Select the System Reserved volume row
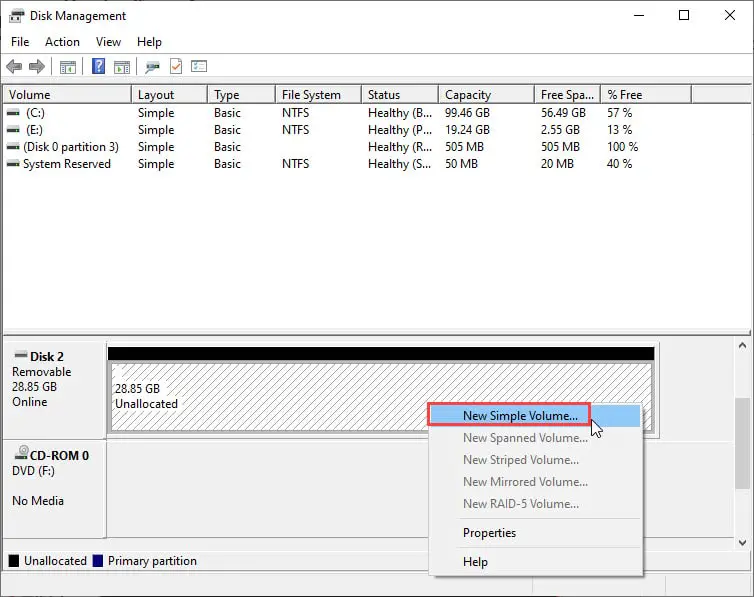This screenshot has height=597, width=754. click(x=66, y=164)
